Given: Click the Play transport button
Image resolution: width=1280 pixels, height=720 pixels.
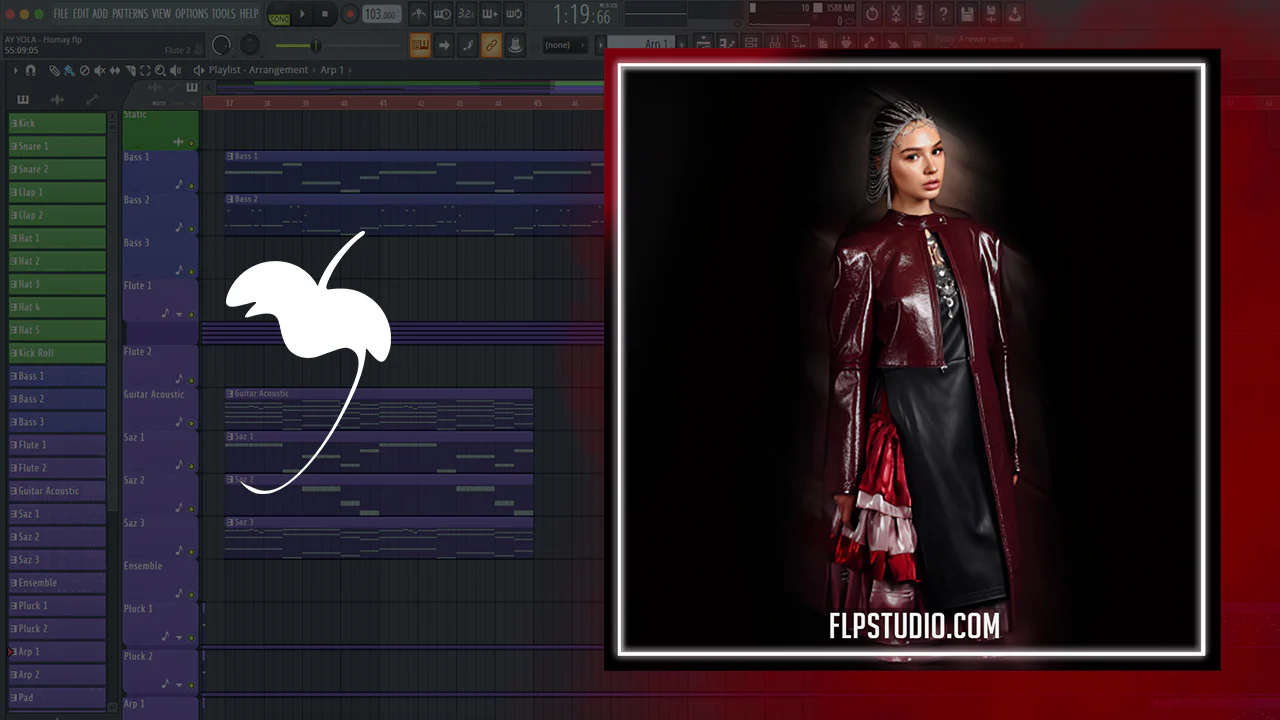Looking at the screenshot, I should 303,14.
